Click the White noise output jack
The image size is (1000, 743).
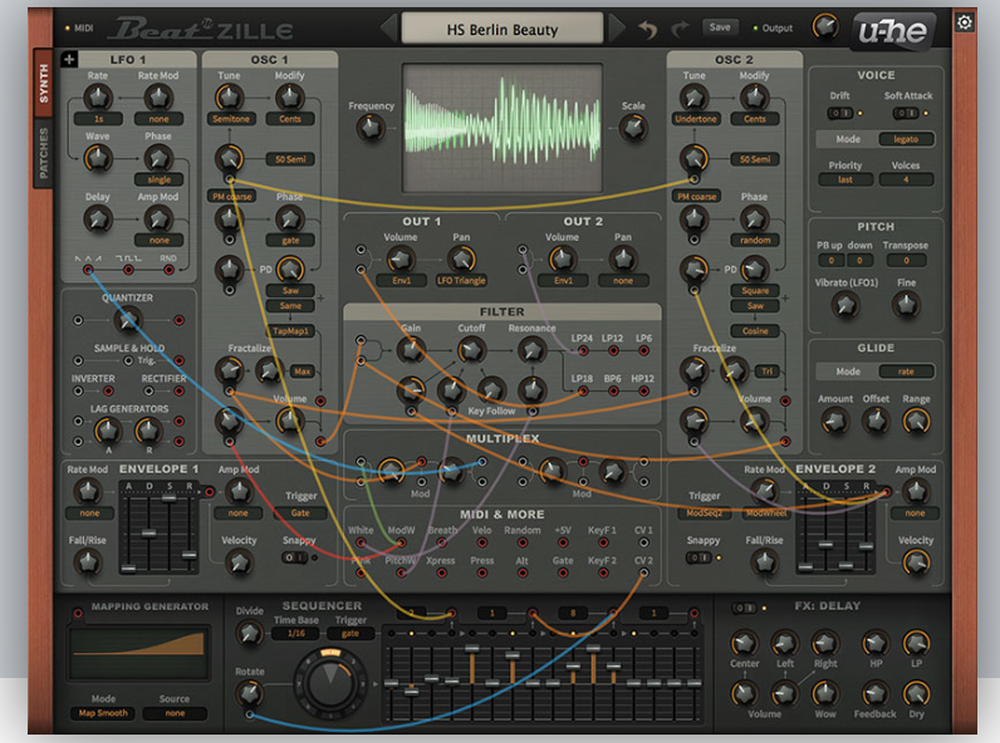[361, 543]
